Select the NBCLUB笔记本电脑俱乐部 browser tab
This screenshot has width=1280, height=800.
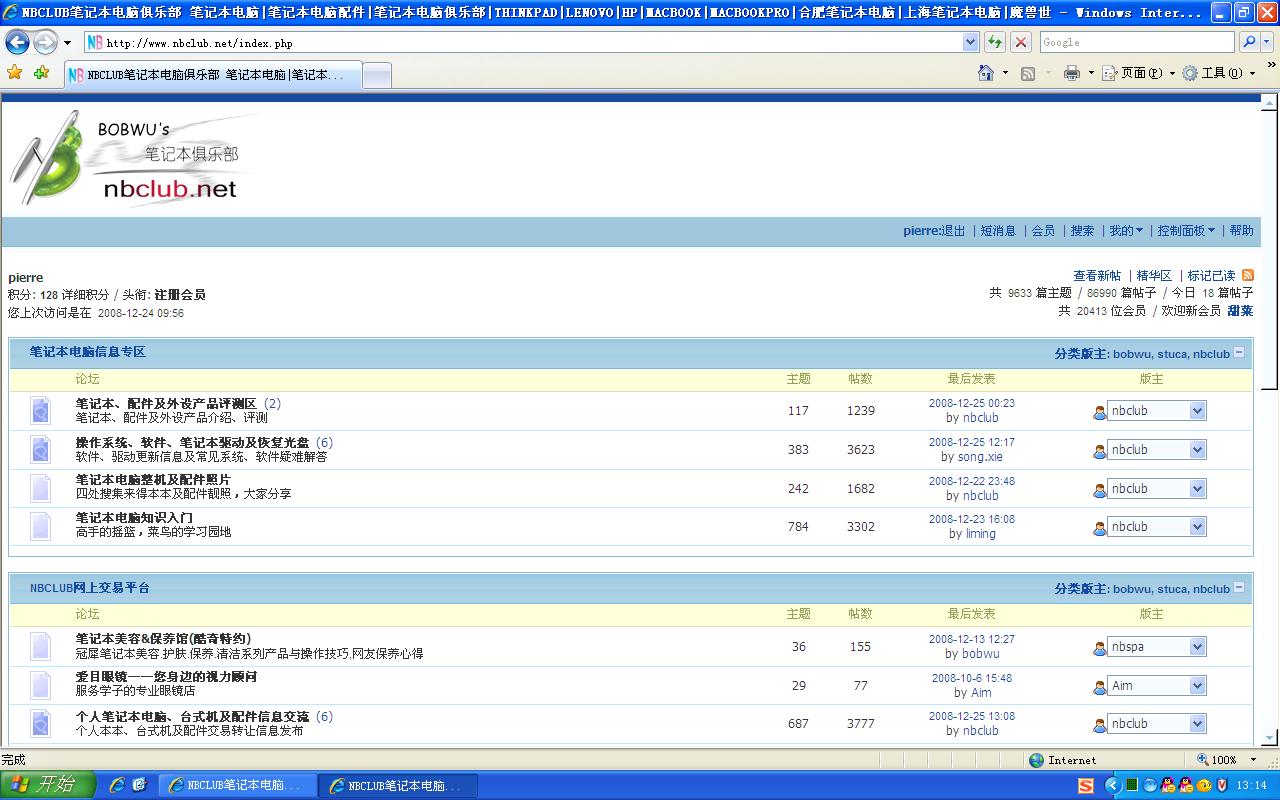(213, 75)
